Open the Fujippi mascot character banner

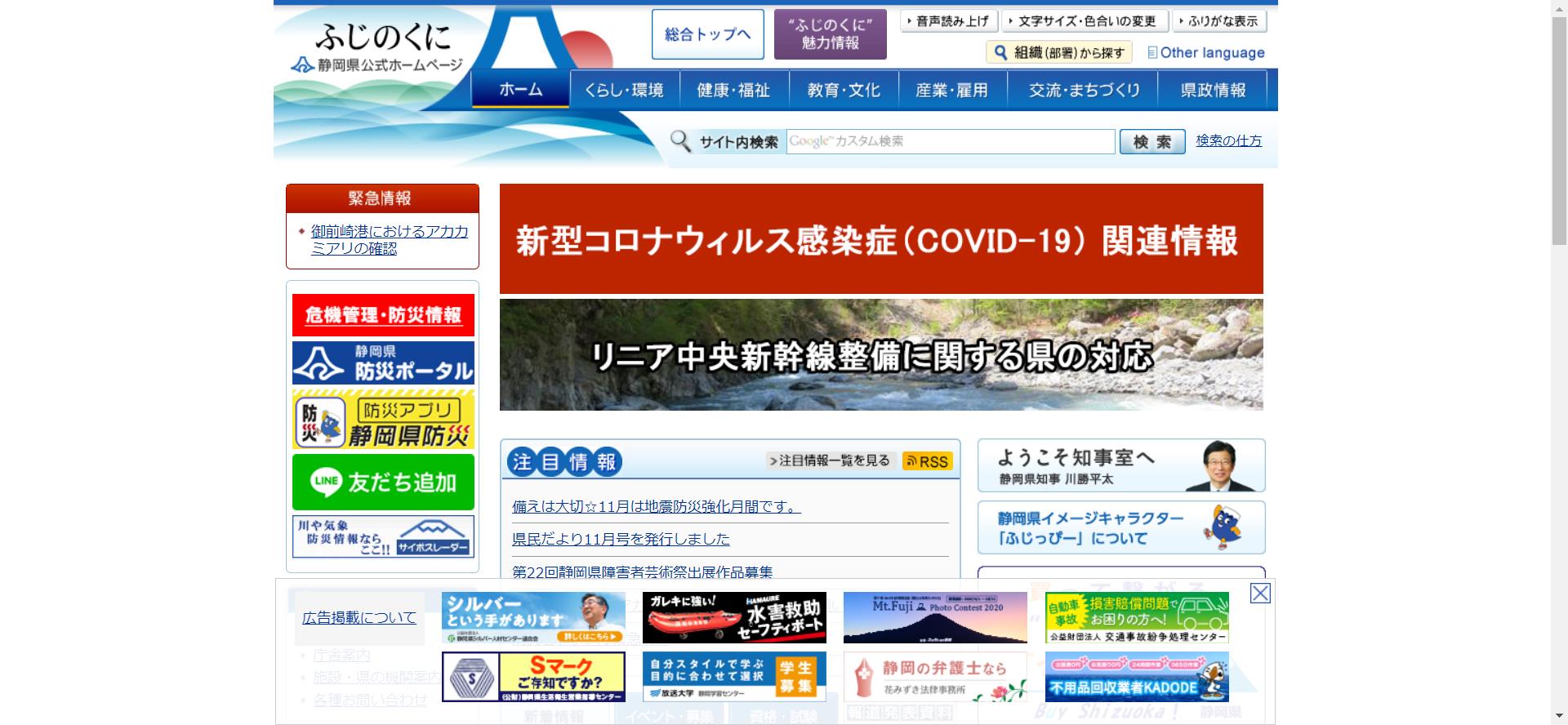click(1120, 528)
